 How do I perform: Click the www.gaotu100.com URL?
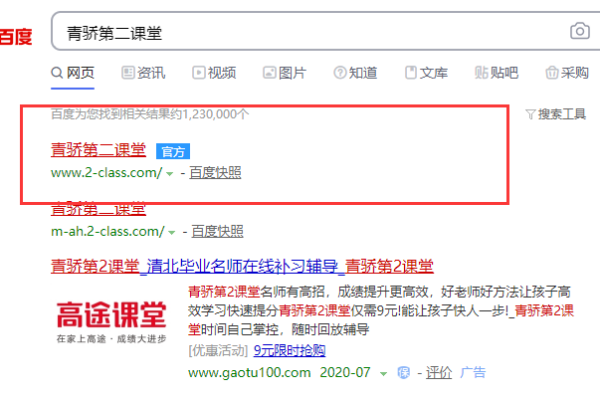[249, 372]
